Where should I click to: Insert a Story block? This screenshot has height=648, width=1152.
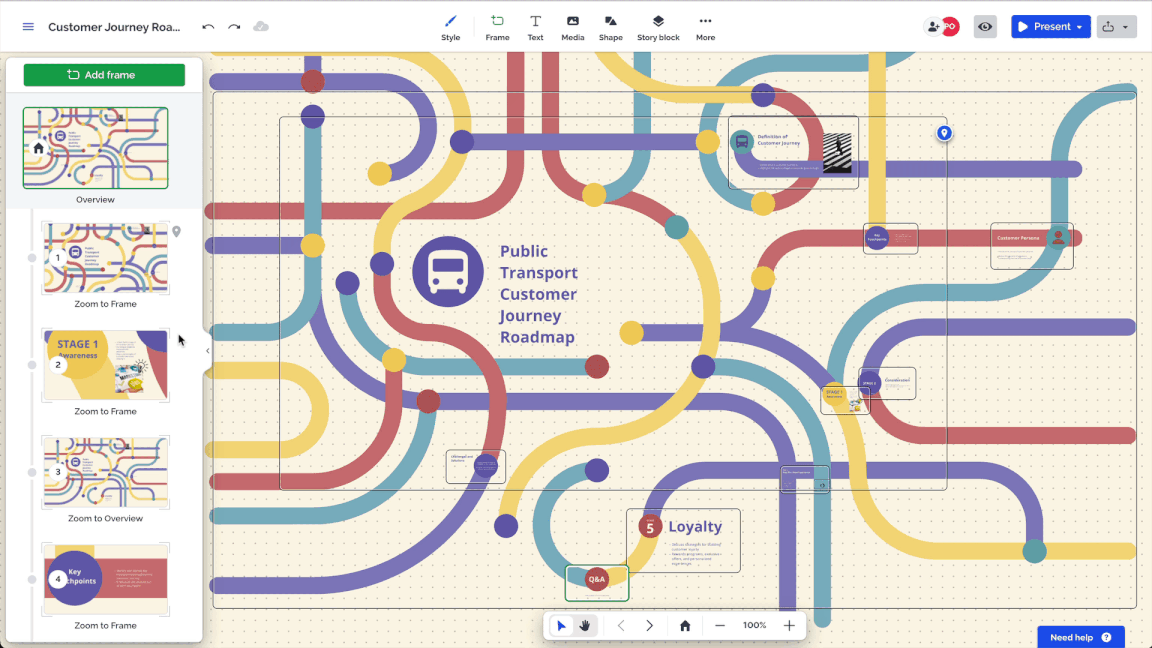point(658,27)
